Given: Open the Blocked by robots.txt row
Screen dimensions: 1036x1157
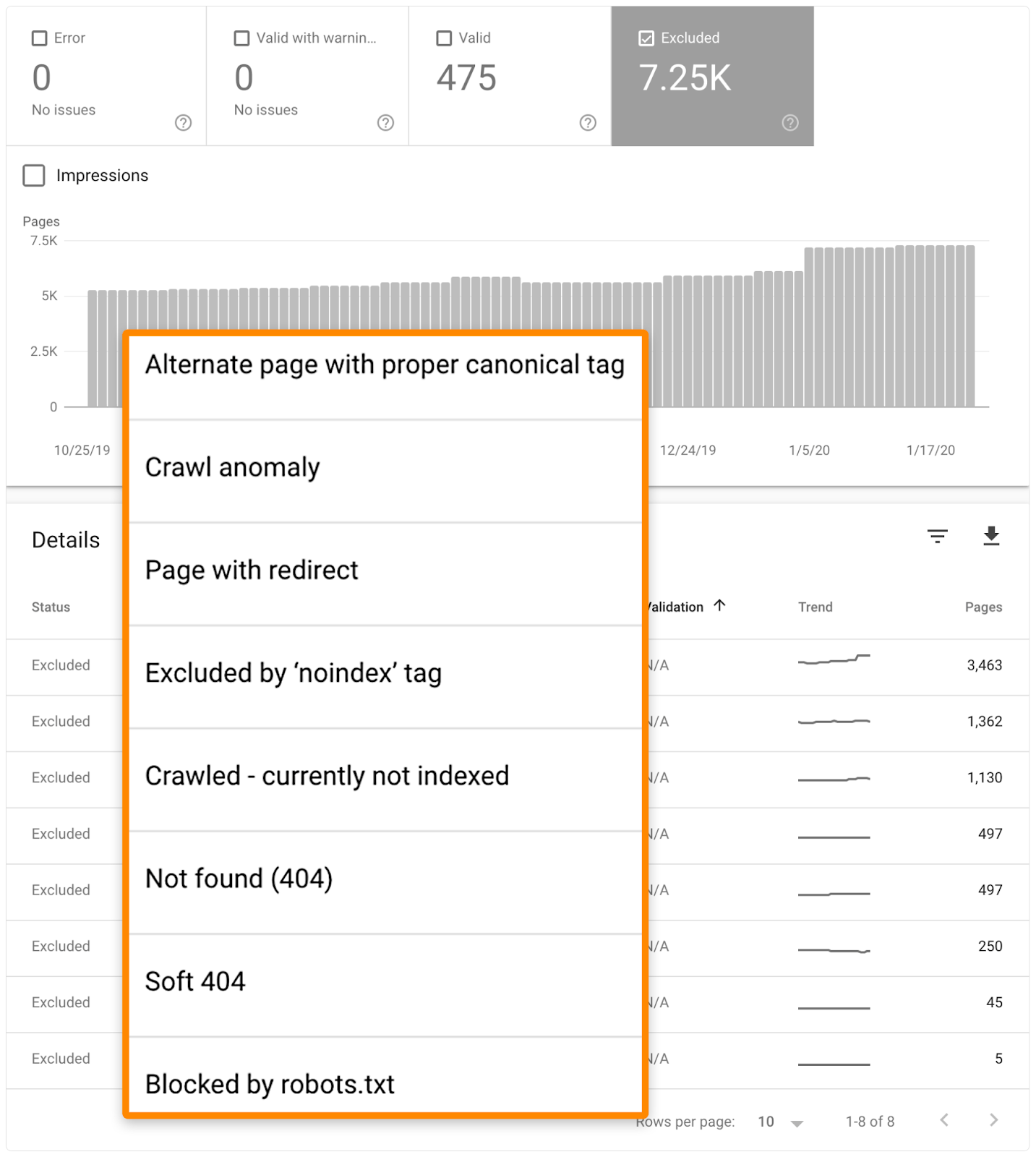Looking at the screenshot, I should point(270,1083).
